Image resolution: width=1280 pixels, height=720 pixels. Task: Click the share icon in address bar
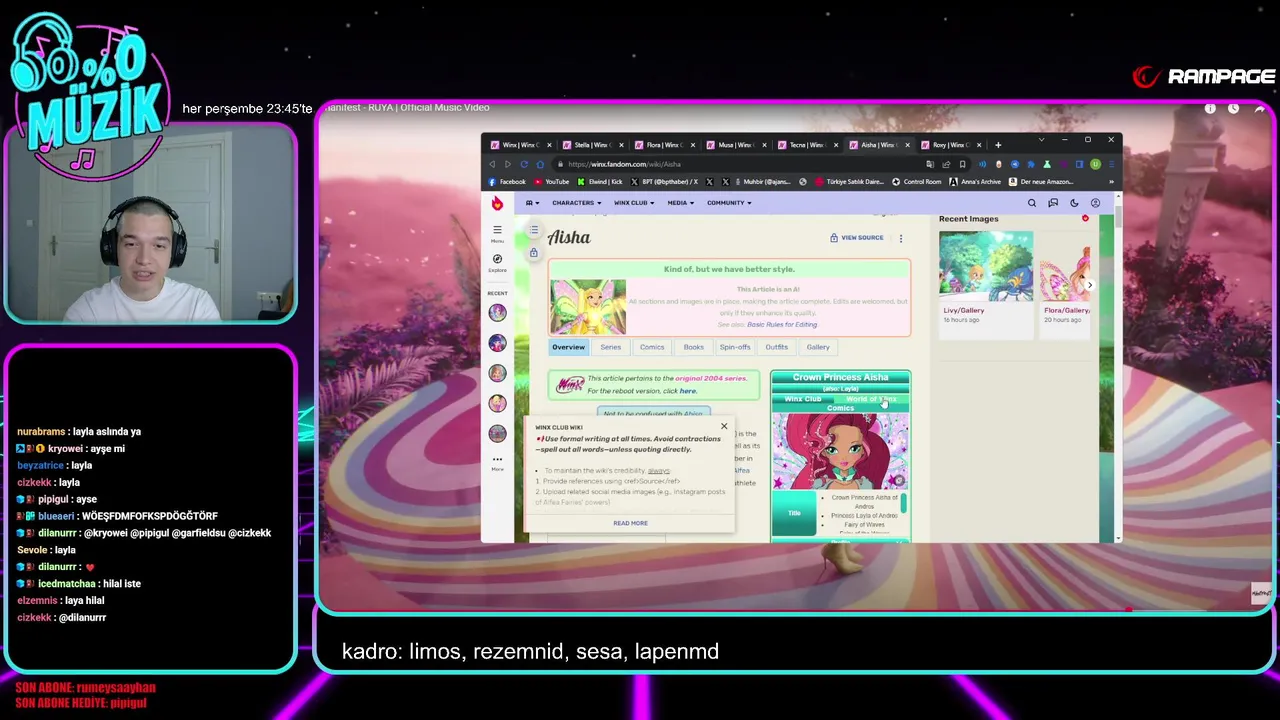pos(946,164)
